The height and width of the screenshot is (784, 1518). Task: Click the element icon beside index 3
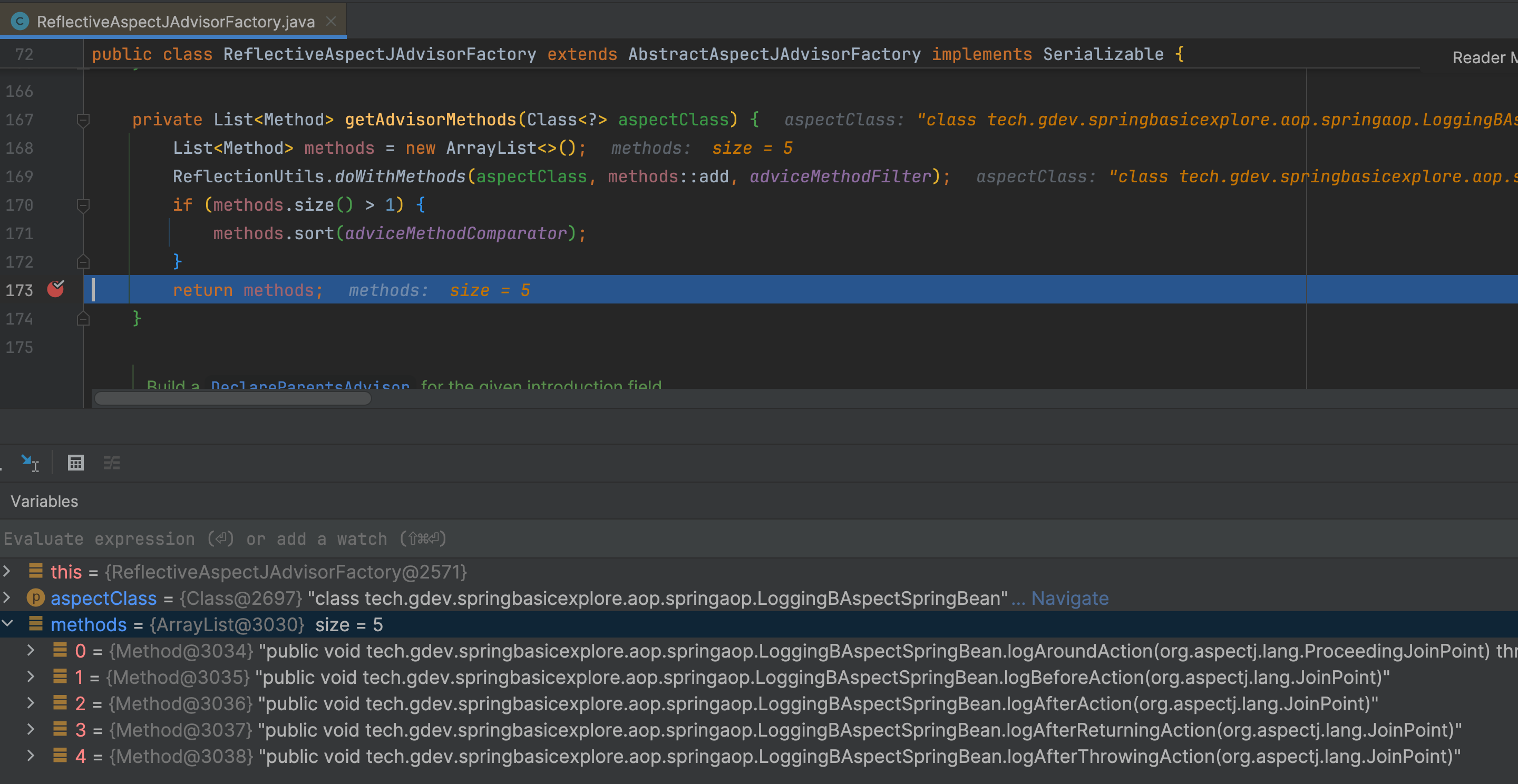coord(60,729)
